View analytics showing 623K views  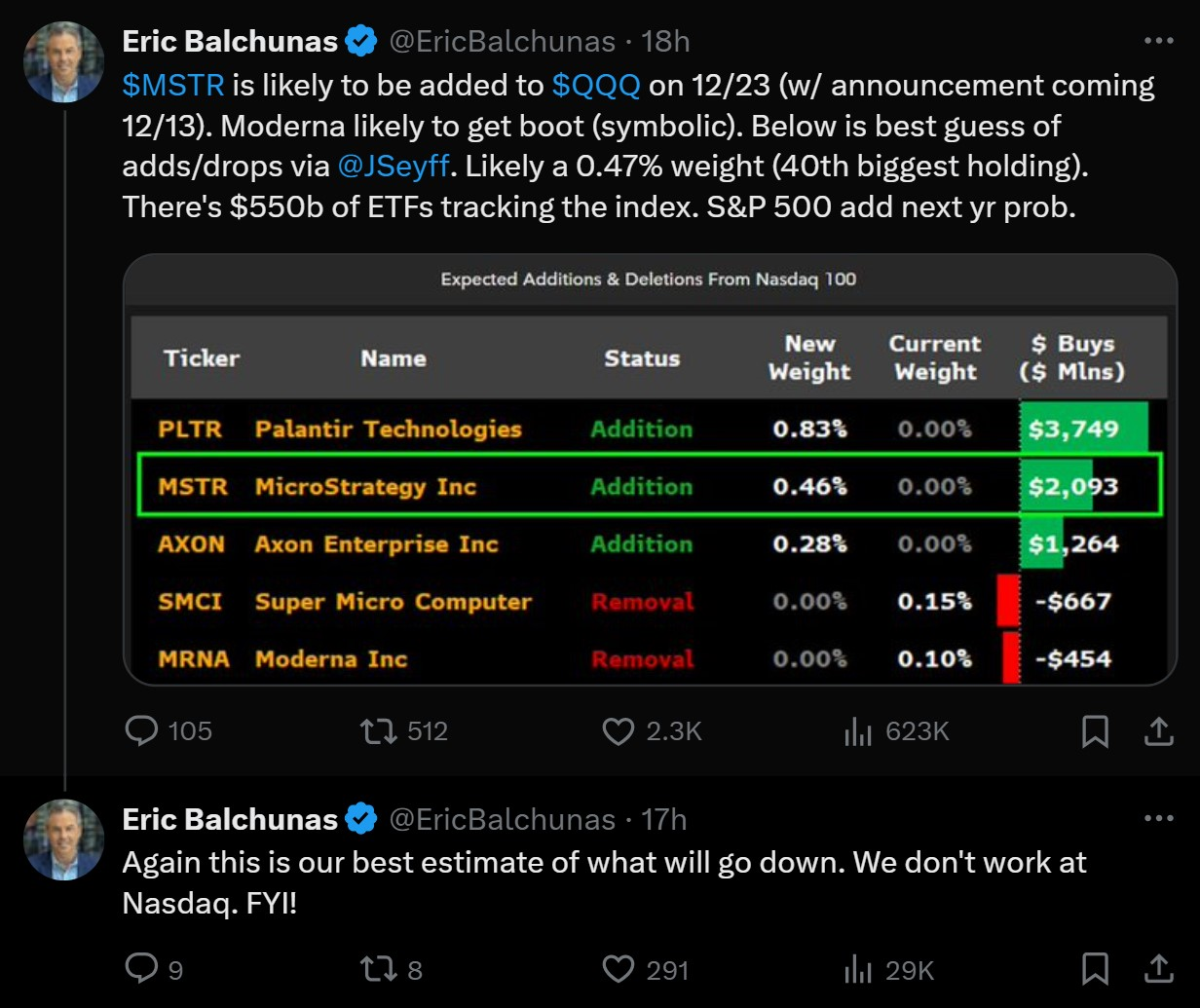tap(858, 730)
